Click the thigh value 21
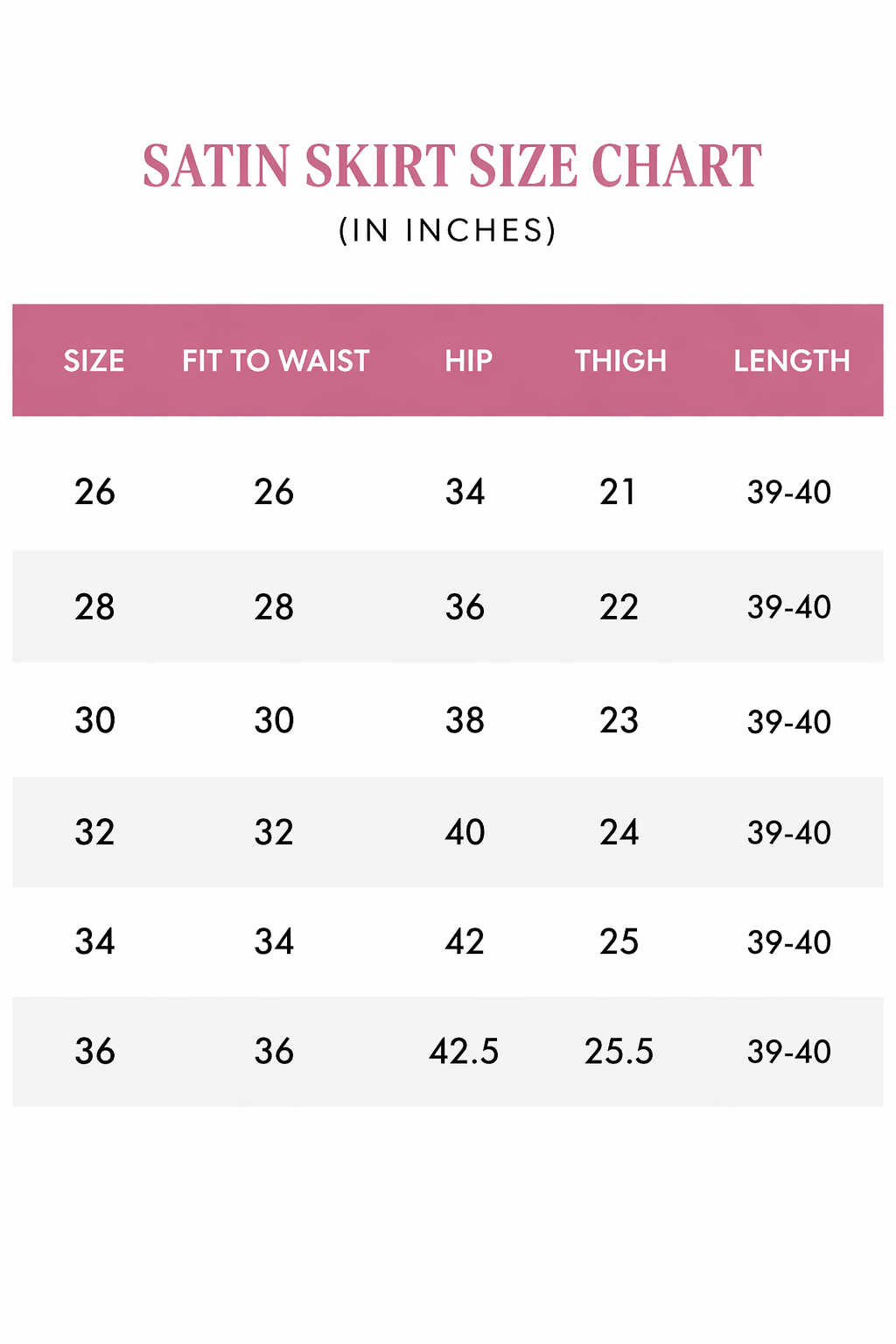Image resolution: width=896 pixels, height=1344 pixels. pyautogui.click(x=618, y=492)
